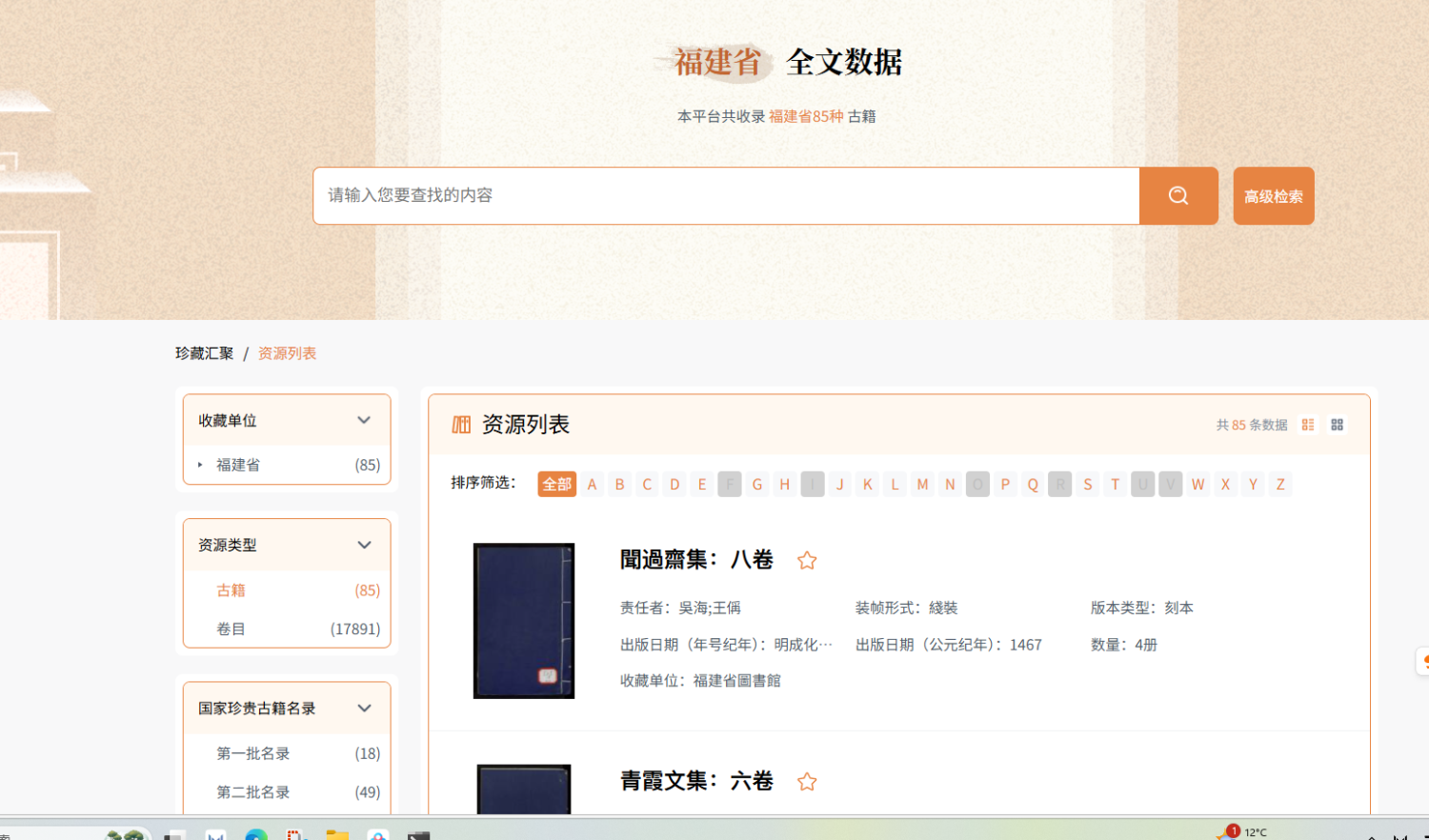Open advanced search (高级检索)
This screenshot has height=840, width=1429.
point(1274,196)
